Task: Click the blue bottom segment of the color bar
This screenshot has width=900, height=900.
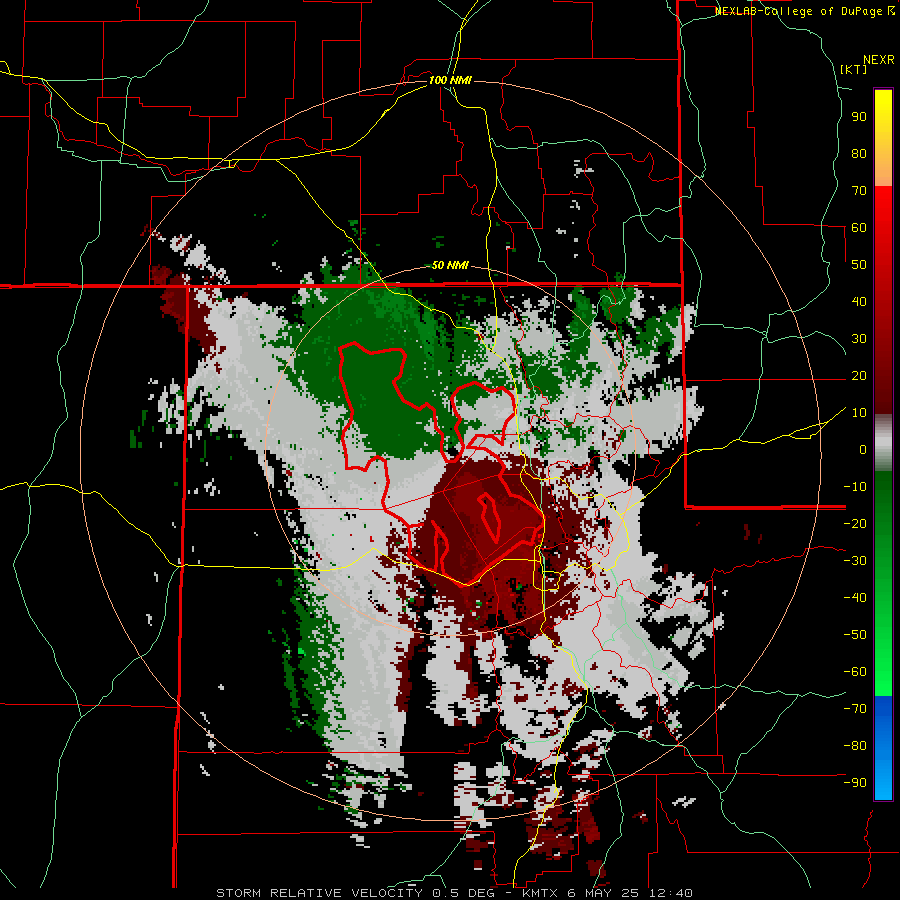Action: 883,747
